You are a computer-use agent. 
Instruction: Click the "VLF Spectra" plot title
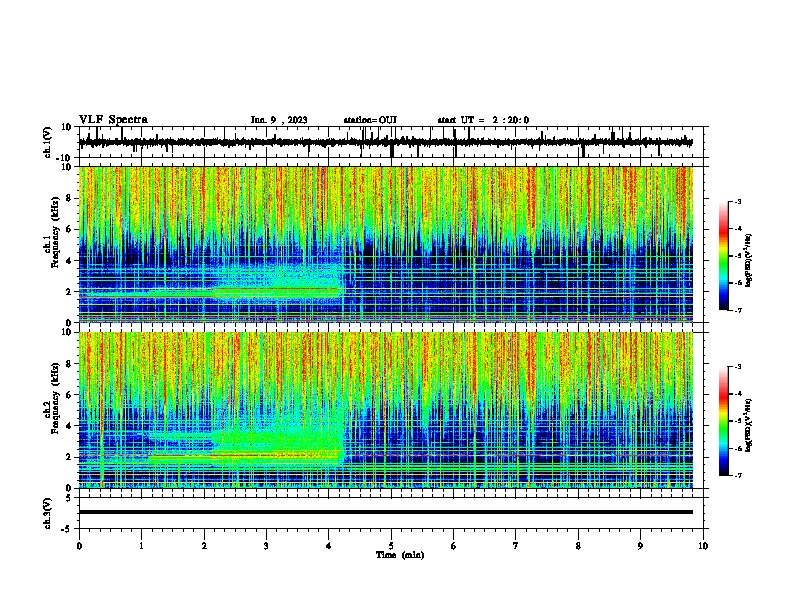pos(113,120)
